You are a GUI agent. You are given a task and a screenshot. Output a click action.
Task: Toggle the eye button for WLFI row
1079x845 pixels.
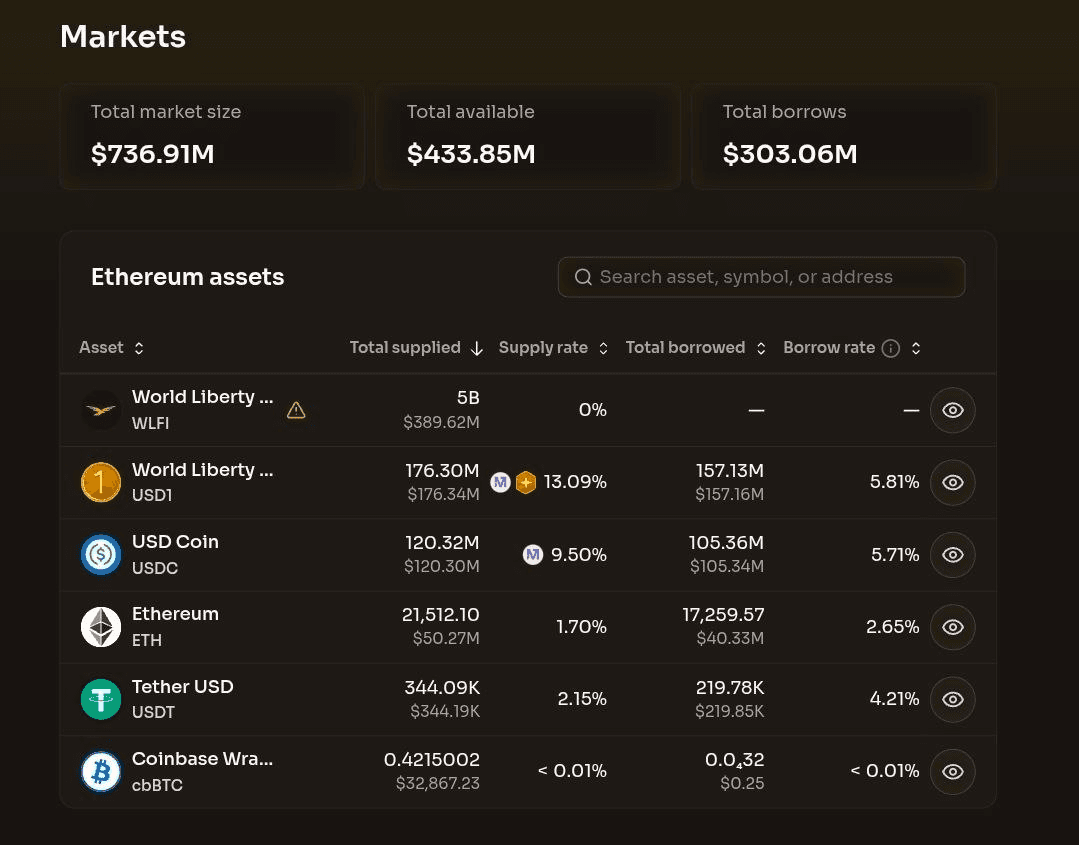pyautogui.click(x=952, y=410)
